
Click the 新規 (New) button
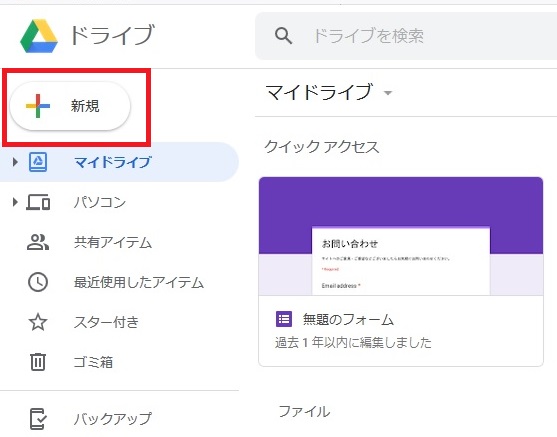click(70, 106)
